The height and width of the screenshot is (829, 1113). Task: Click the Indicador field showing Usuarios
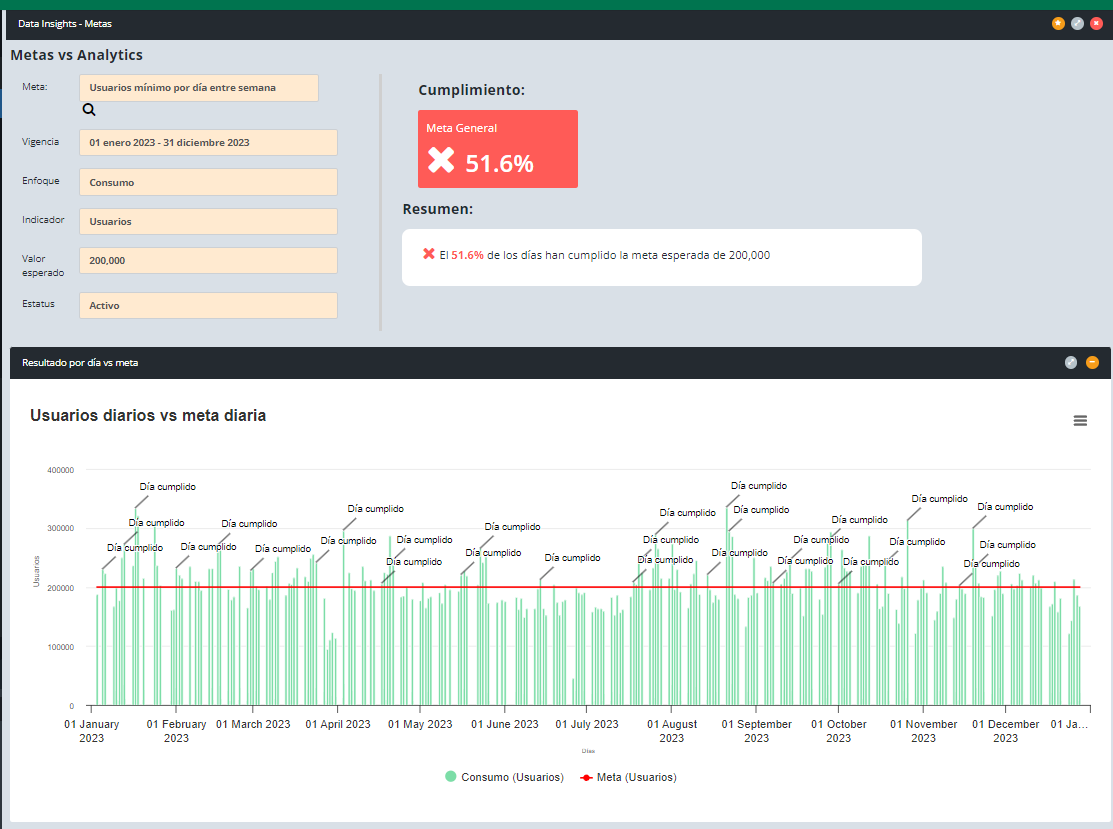point(208,222)
